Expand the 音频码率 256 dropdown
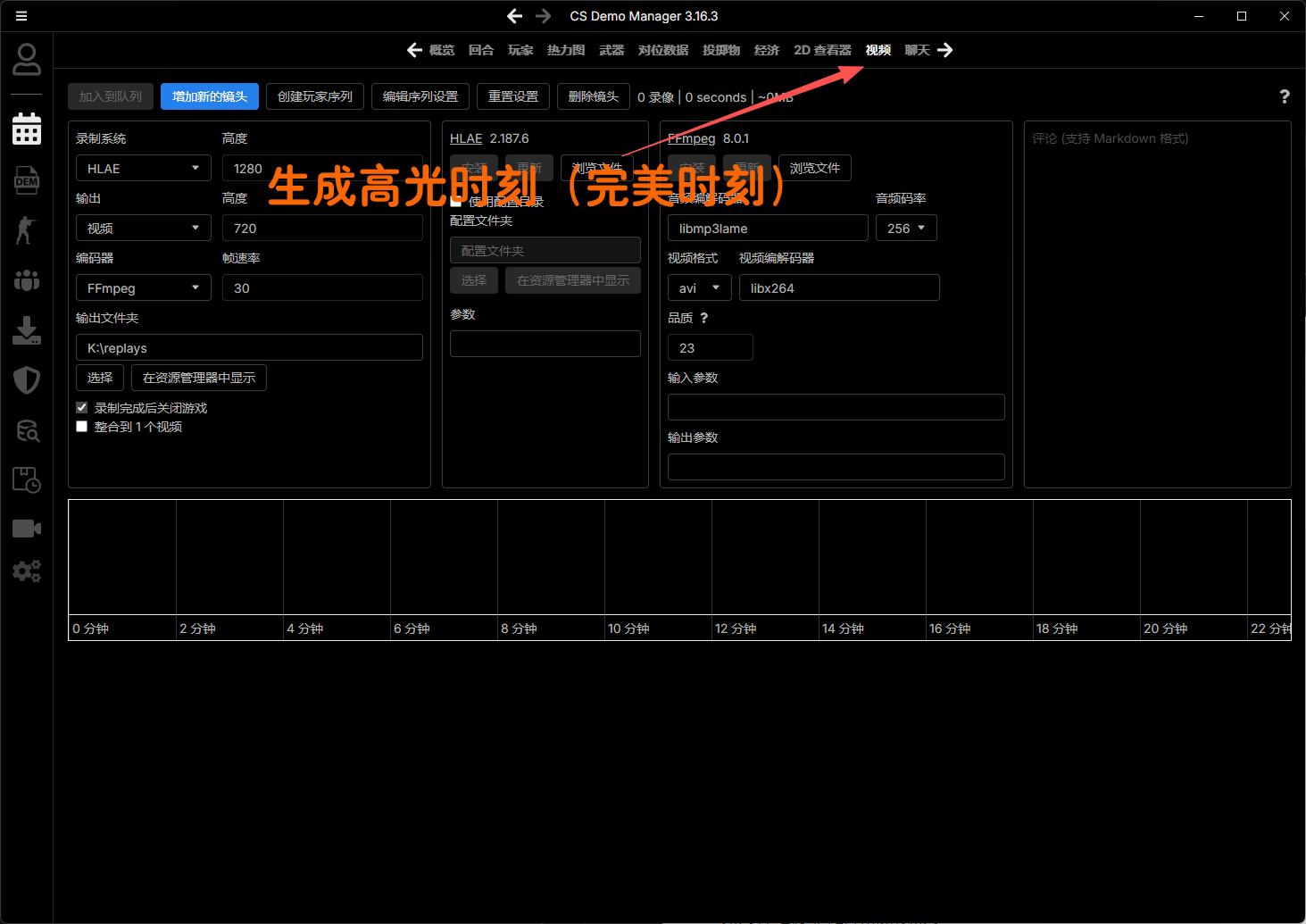Image resolution: width=1306 pixels, height=924 pixels. point(905,229)
